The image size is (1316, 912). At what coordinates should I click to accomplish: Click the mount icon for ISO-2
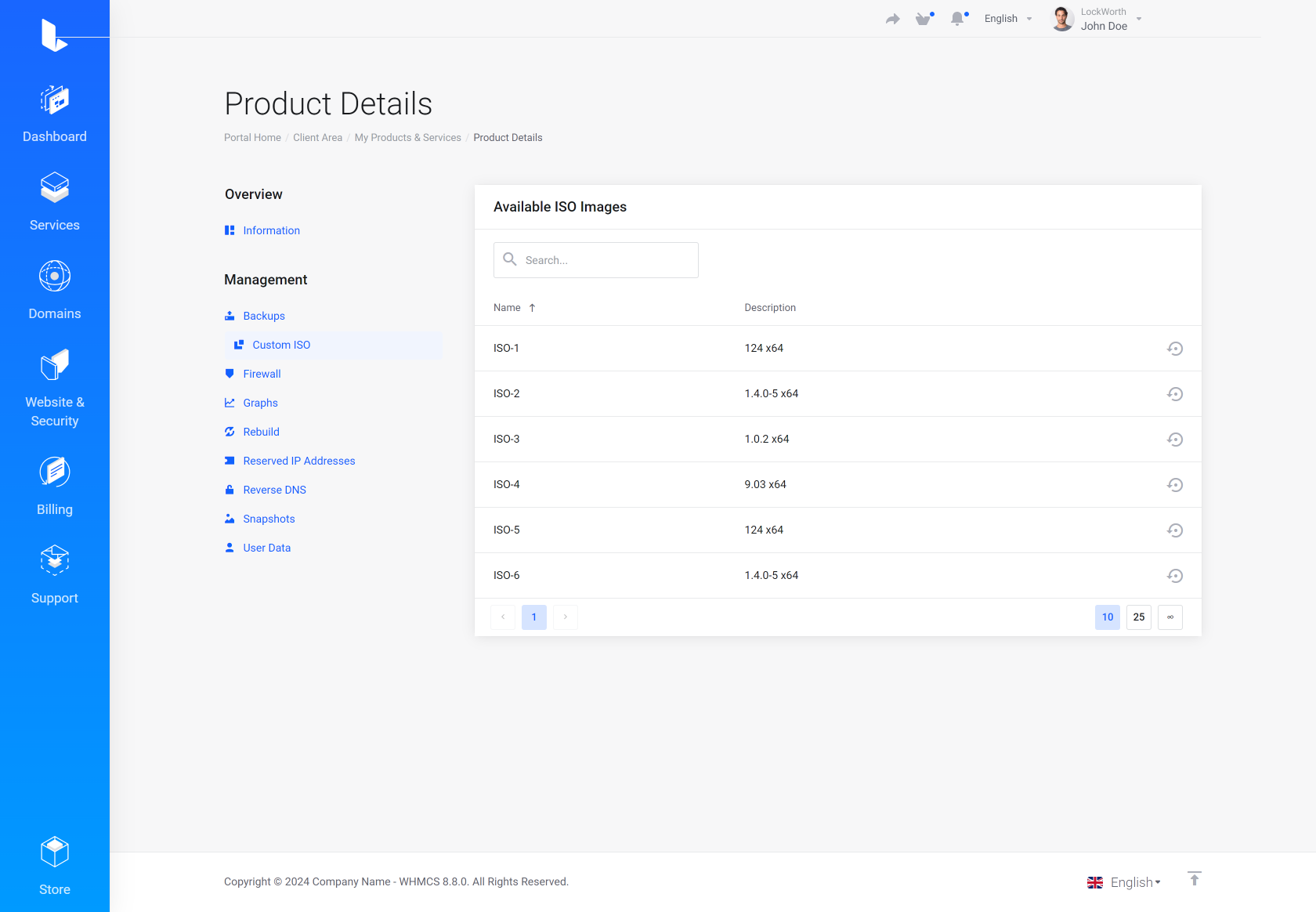click(1175, 394)
